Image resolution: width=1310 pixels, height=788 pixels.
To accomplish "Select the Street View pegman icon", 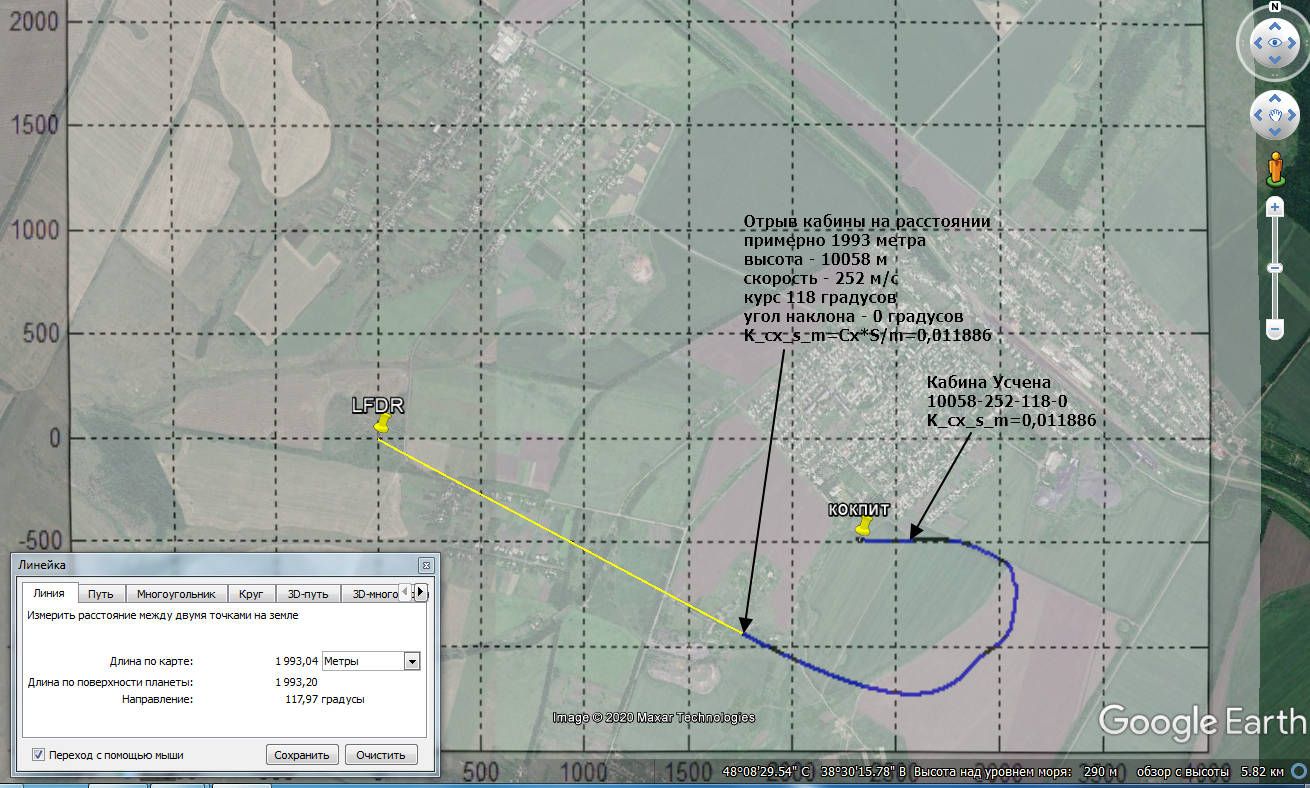I will tap(1275, 168).
